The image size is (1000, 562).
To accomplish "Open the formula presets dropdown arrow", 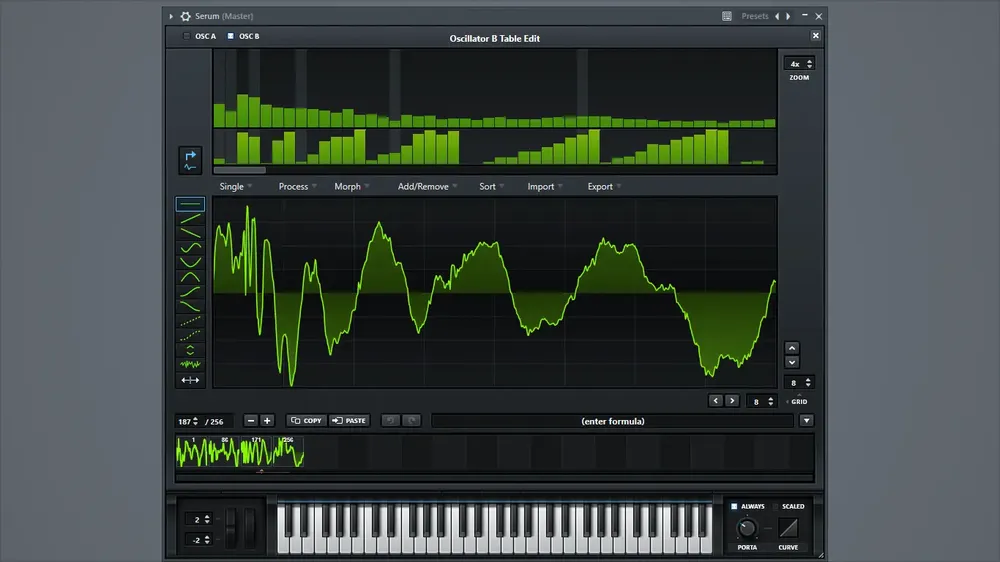I will (807, 421).
